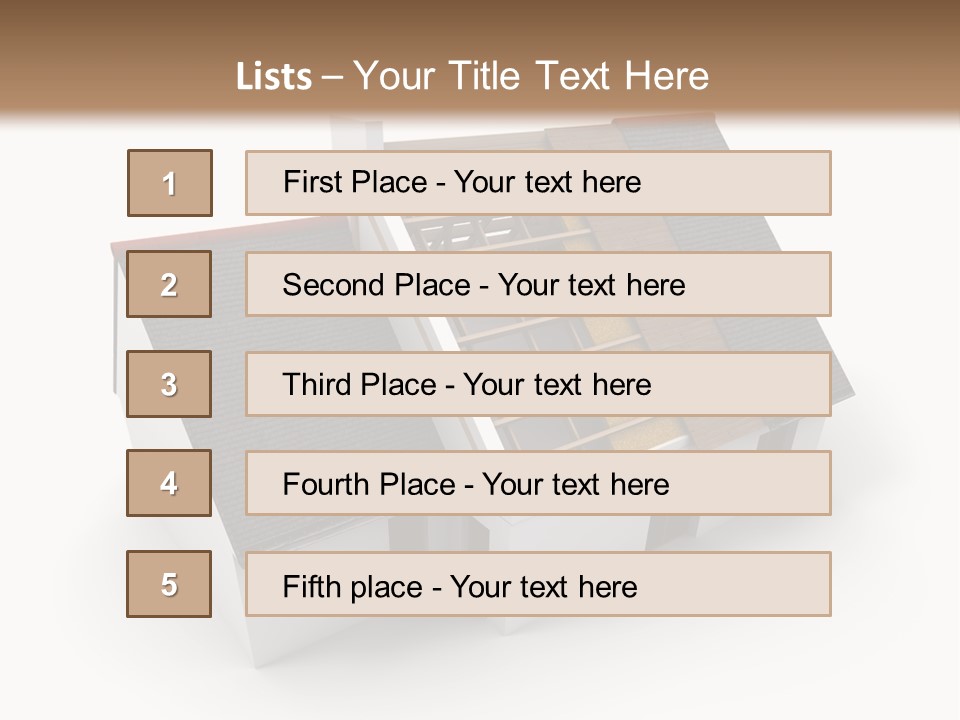Click the number 1 box
Image resolution: width=960 pixels, height=720 pixels.
coord(170,183)
